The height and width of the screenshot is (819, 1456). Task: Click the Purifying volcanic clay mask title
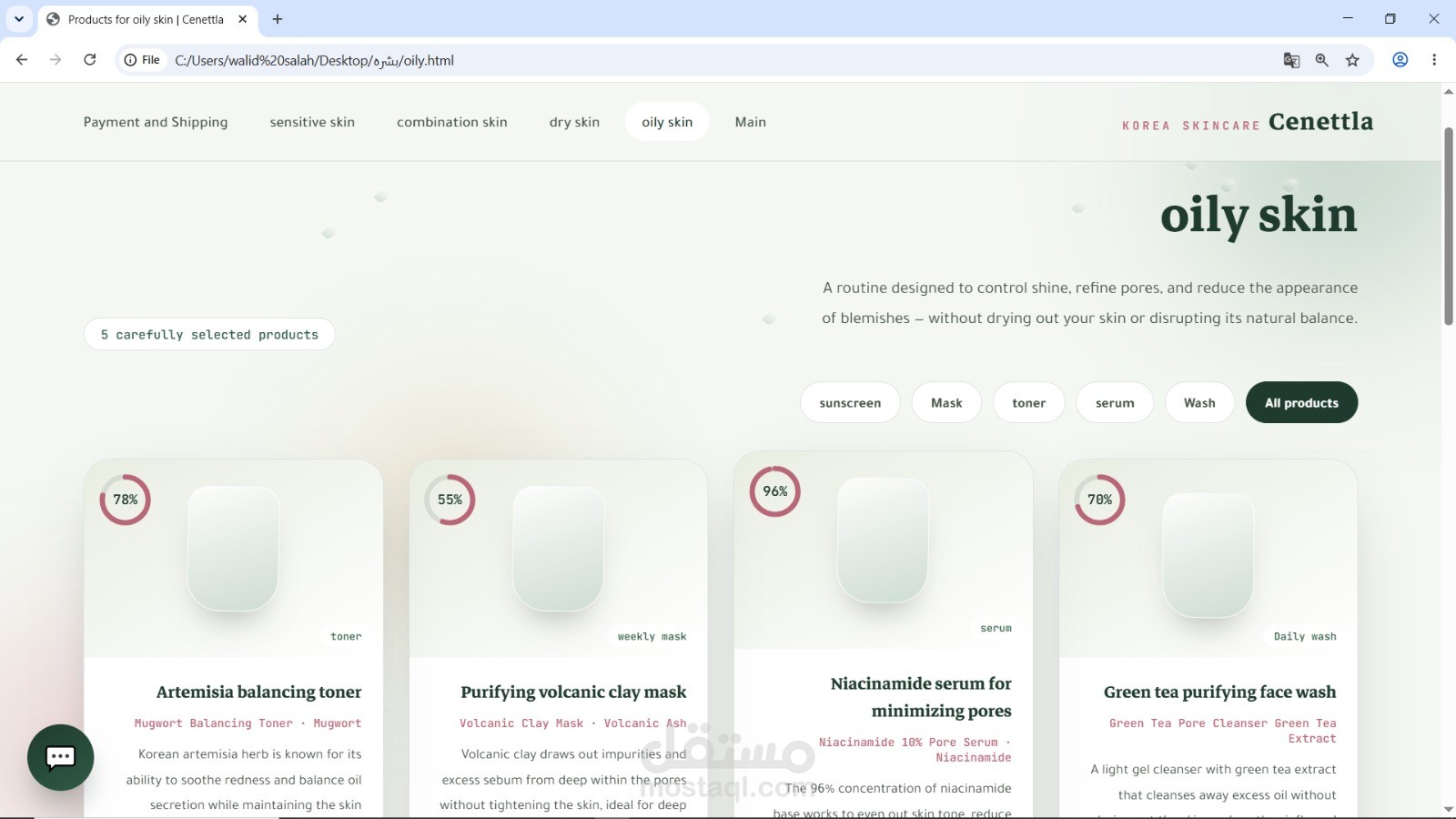[573, 693]
